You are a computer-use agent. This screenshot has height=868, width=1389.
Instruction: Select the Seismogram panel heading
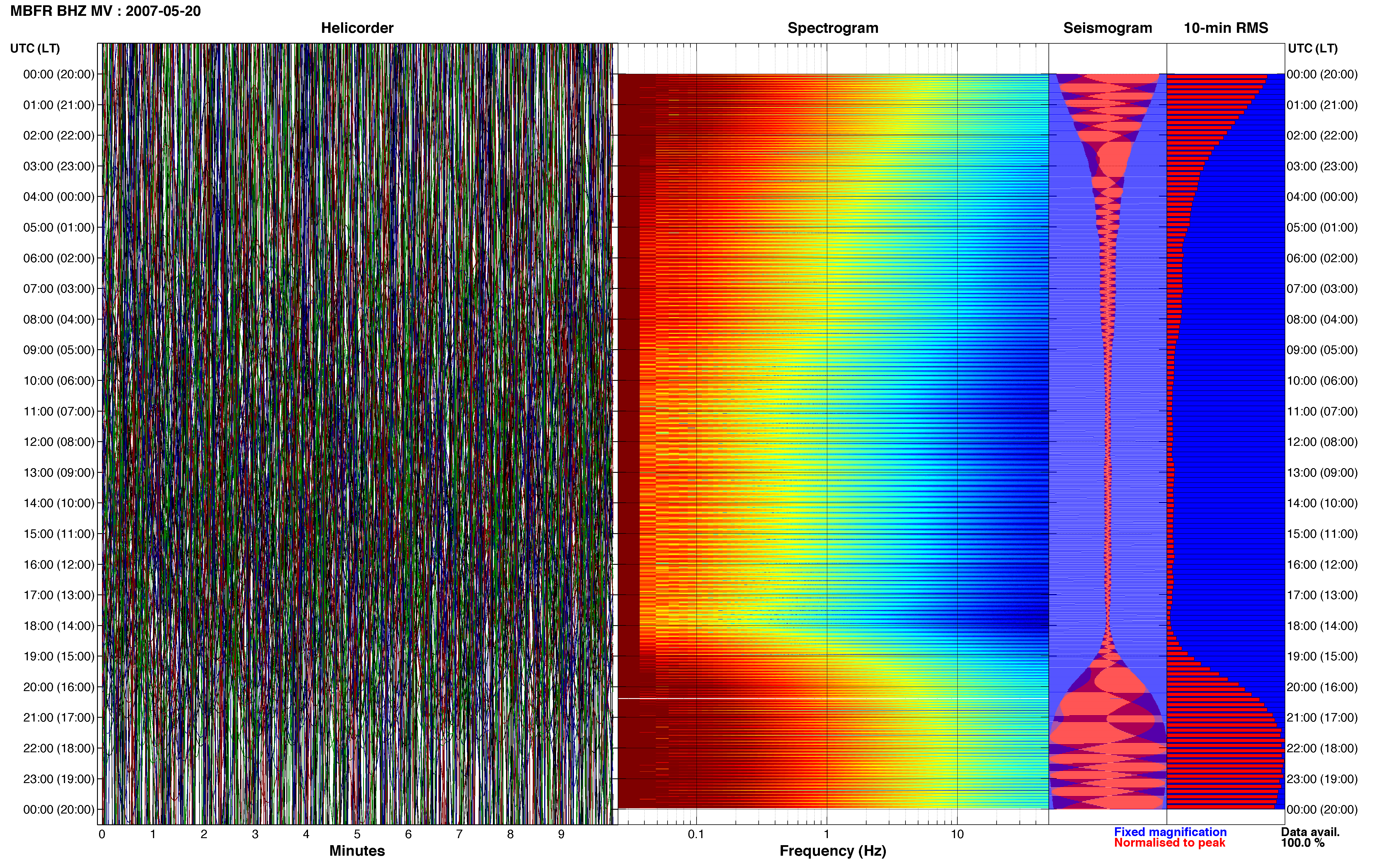(1108, 28)
